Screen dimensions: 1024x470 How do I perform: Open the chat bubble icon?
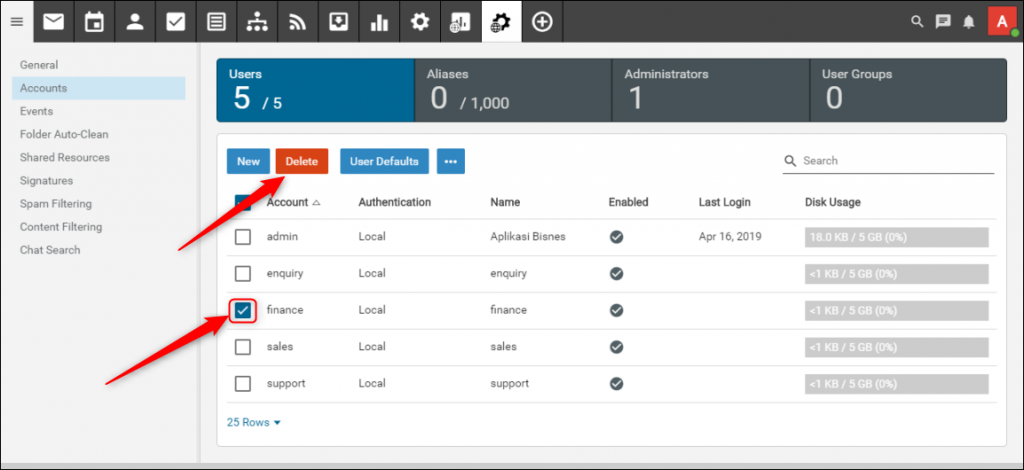point(942,22)
